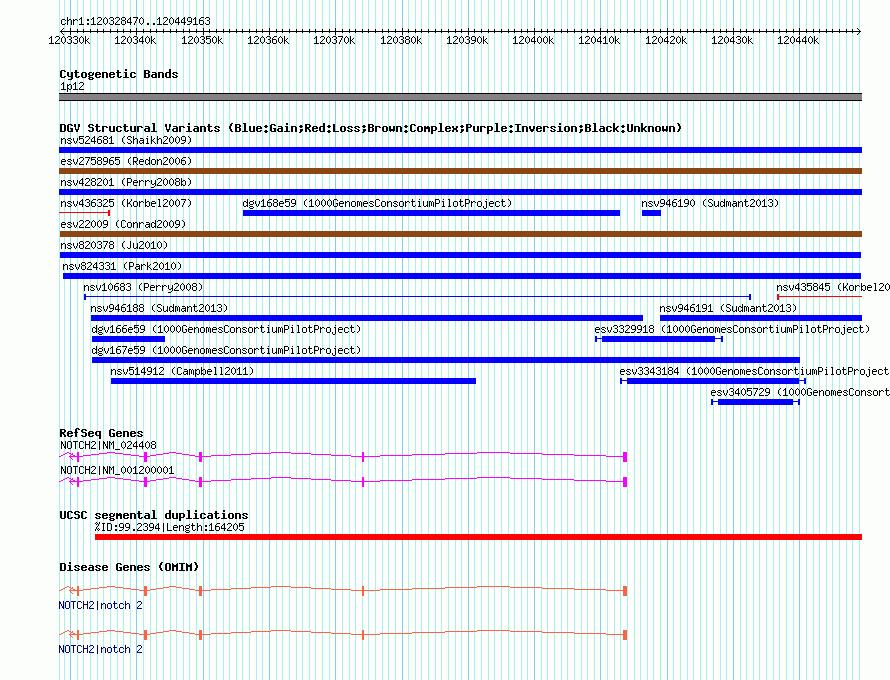Image resolution: width=890 pixels, height=680 pixels.
Task: Click the nsv824331 (Park2010) variant label
Action: point(122,266)
